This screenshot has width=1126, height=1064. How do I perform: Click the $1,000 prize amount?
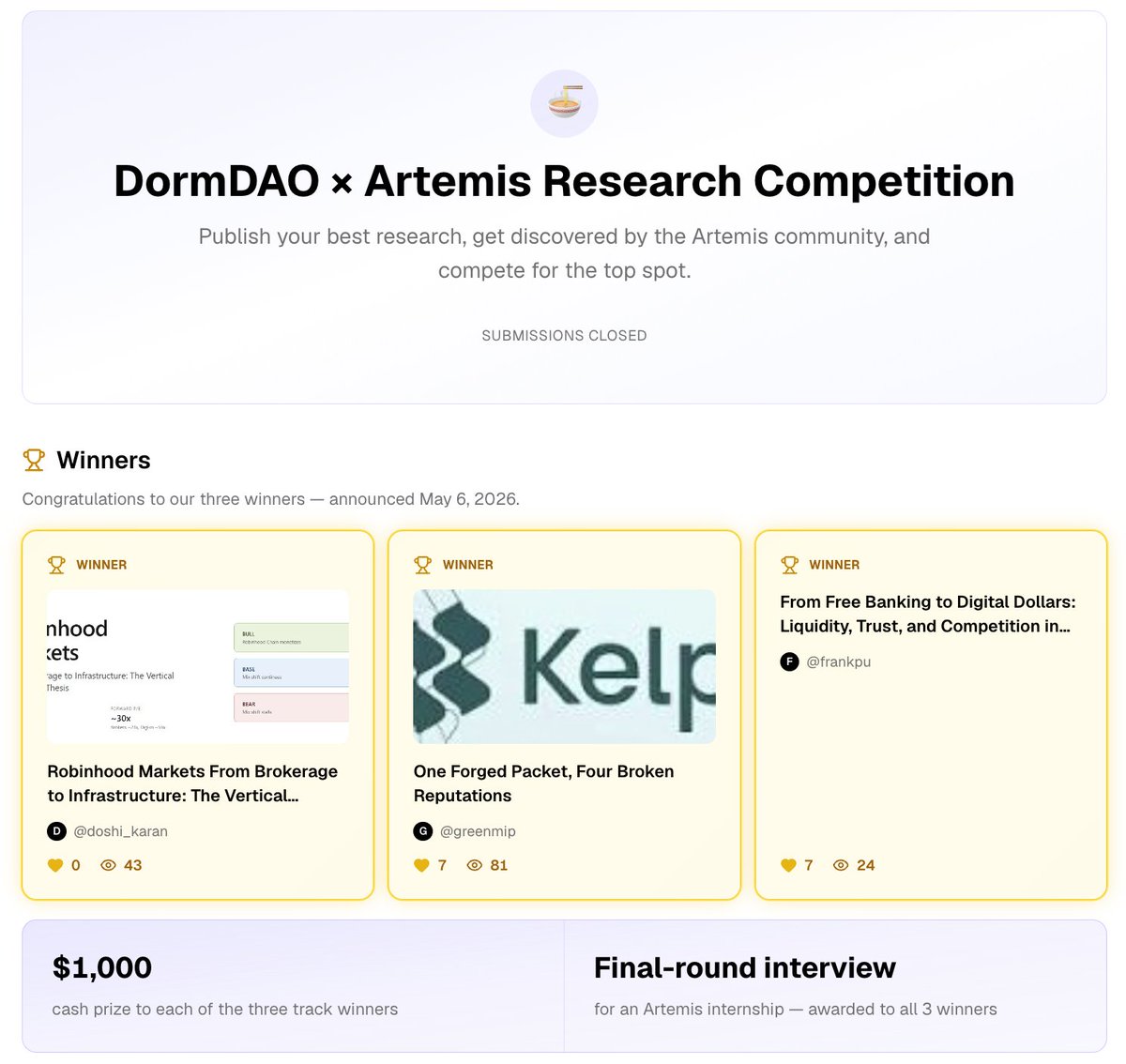coord(102,967)
